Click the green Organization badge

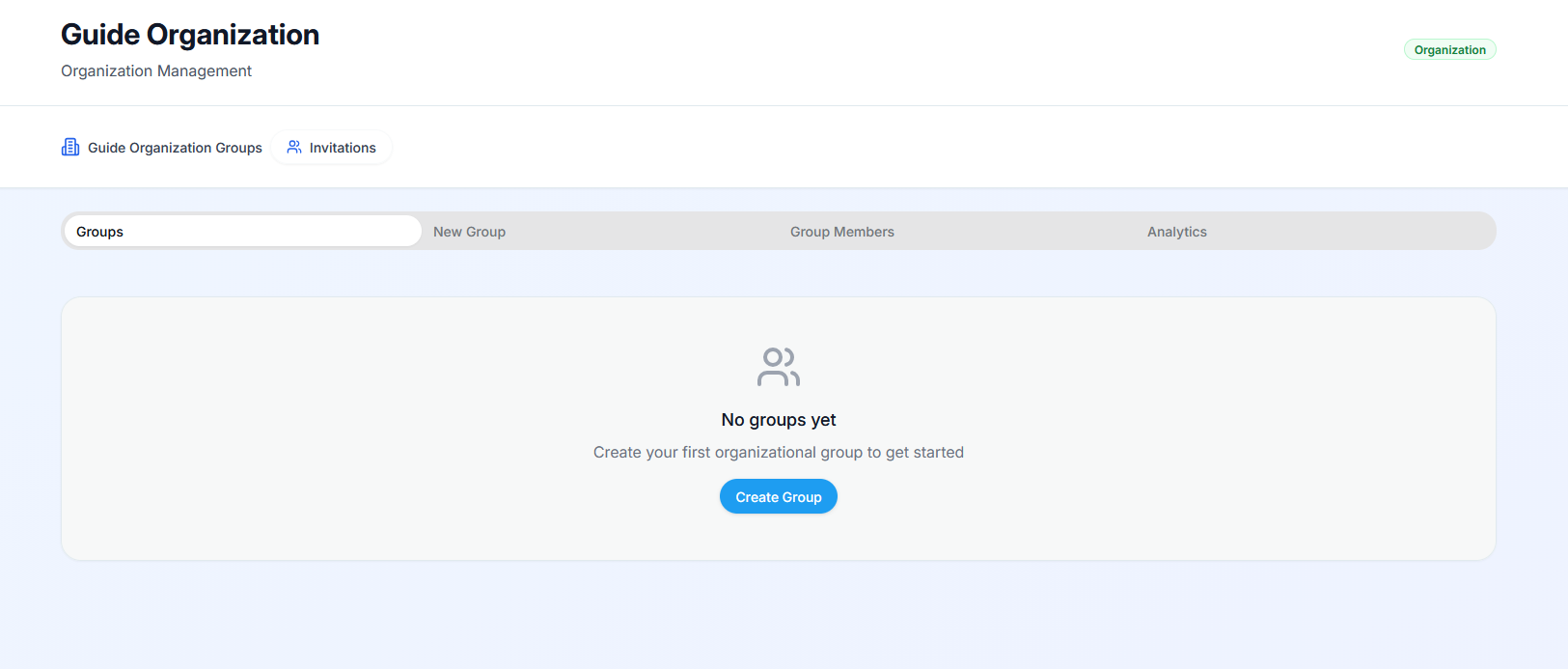(1449, 50)
